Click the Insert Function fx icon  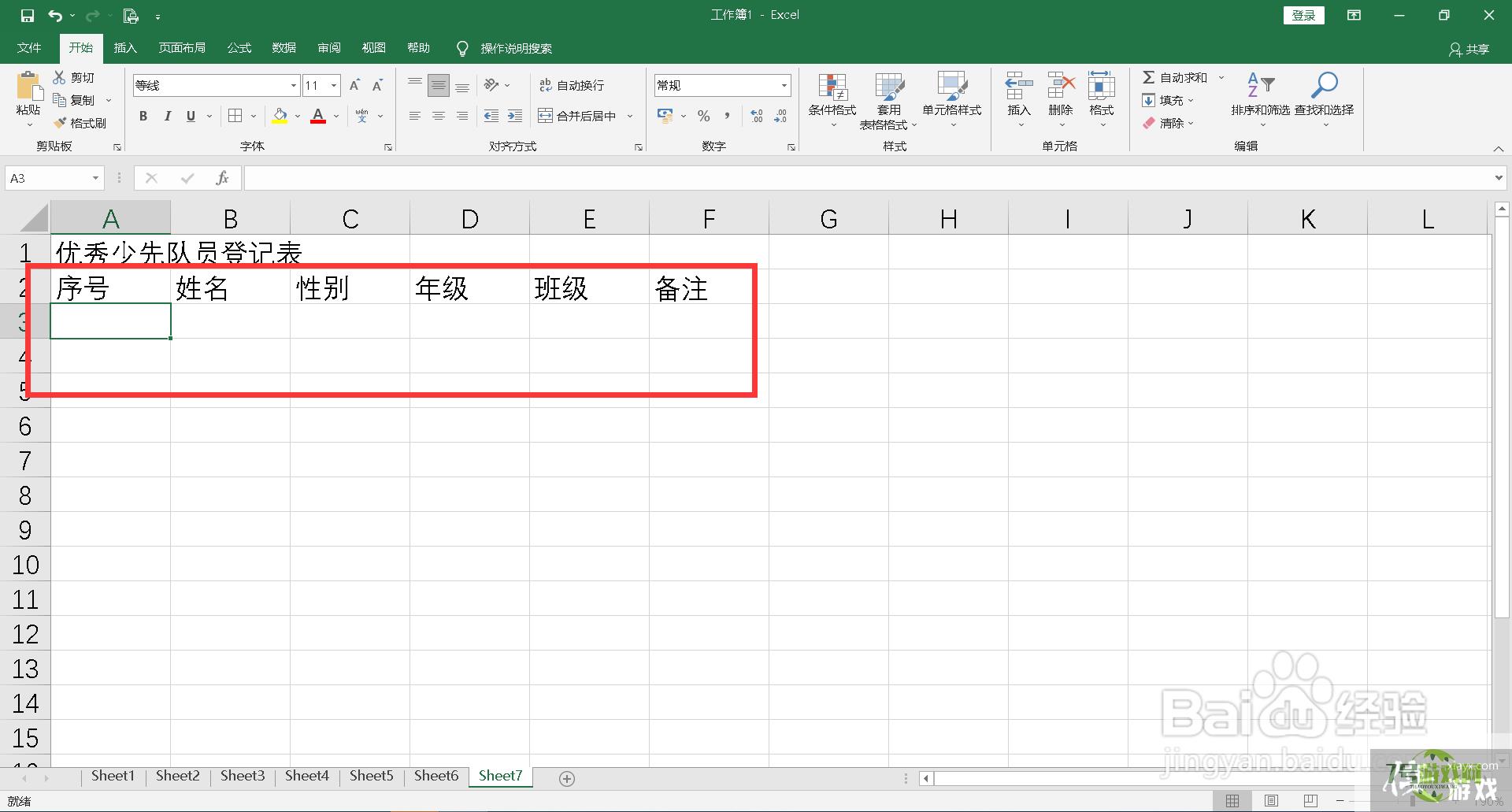click(222, 178)
